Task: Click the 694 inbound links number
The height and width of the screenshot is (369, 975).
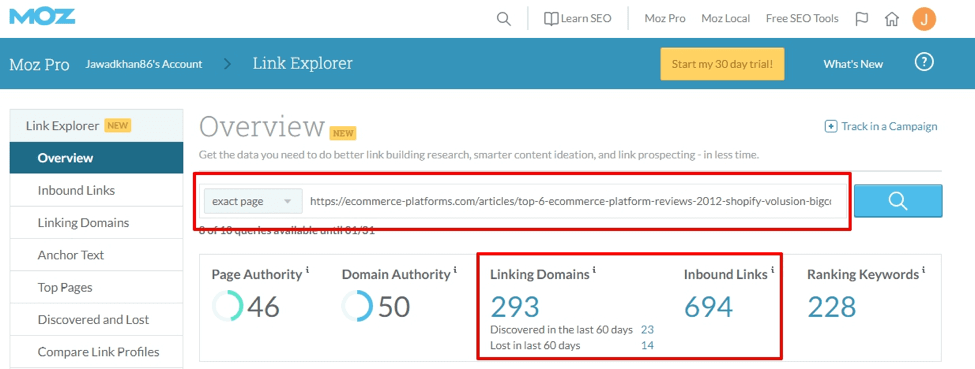Action: click(x=709, y=307)
